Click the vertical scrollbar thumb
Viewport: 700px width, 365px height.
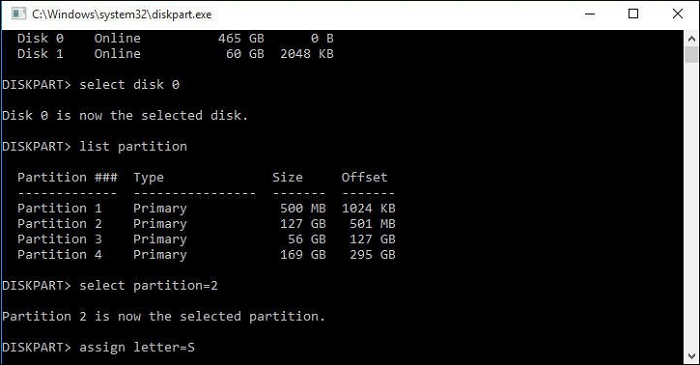(x=692, y=55)
